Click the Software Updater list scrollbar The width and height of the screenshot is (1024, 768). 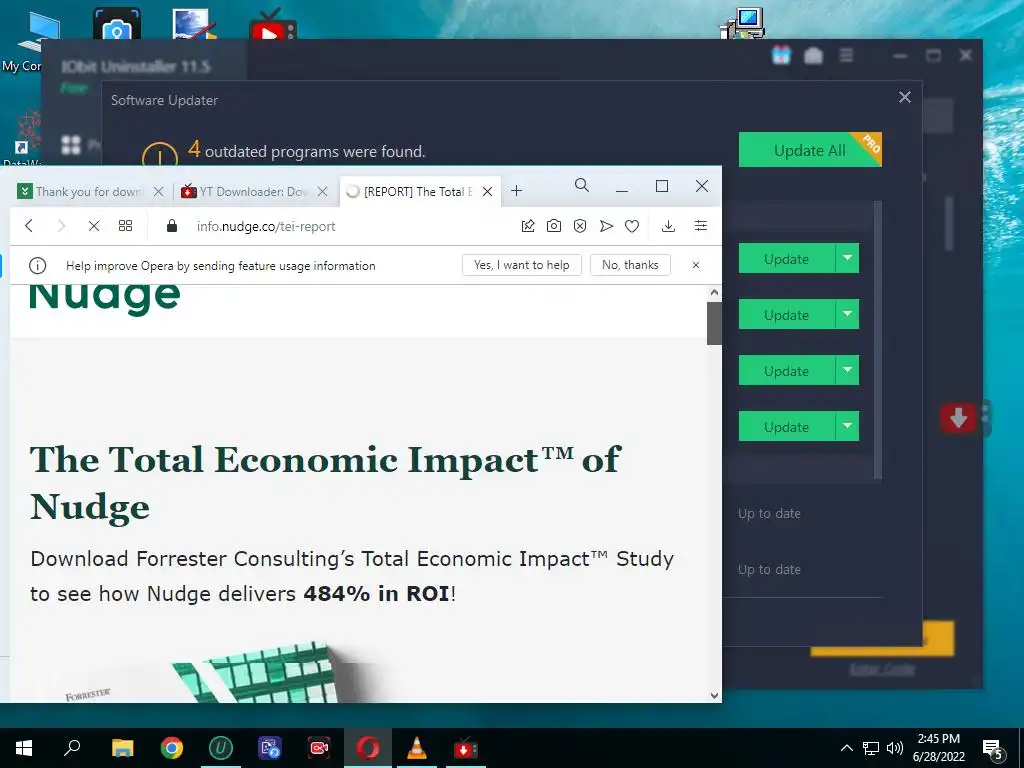[878, 340]
